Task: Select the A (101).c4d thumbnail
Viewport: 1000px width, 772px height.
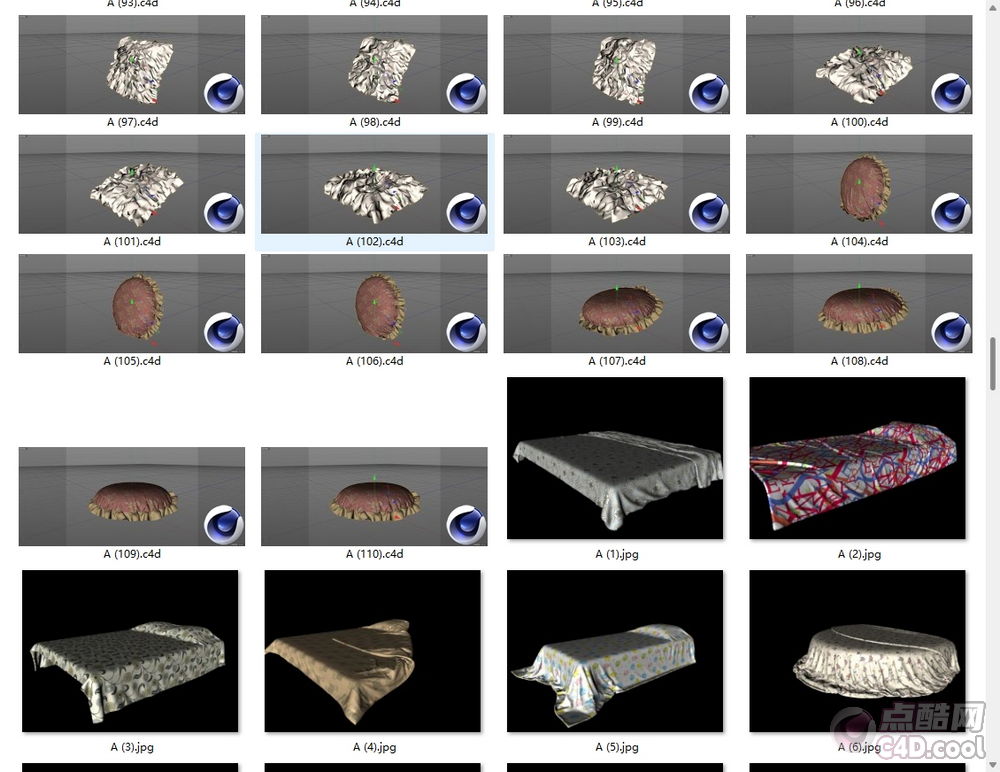Action: point(132,184)
